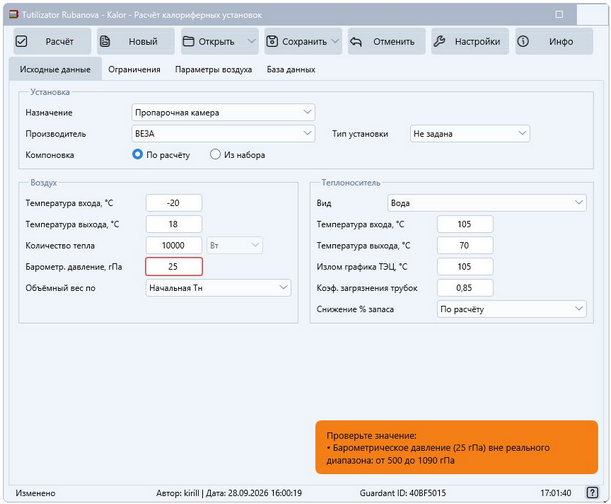This screenshot has height=504, width=611.
Task: Click the Расчёт button label
Action: pyautogui.click(x=59, y=41)
